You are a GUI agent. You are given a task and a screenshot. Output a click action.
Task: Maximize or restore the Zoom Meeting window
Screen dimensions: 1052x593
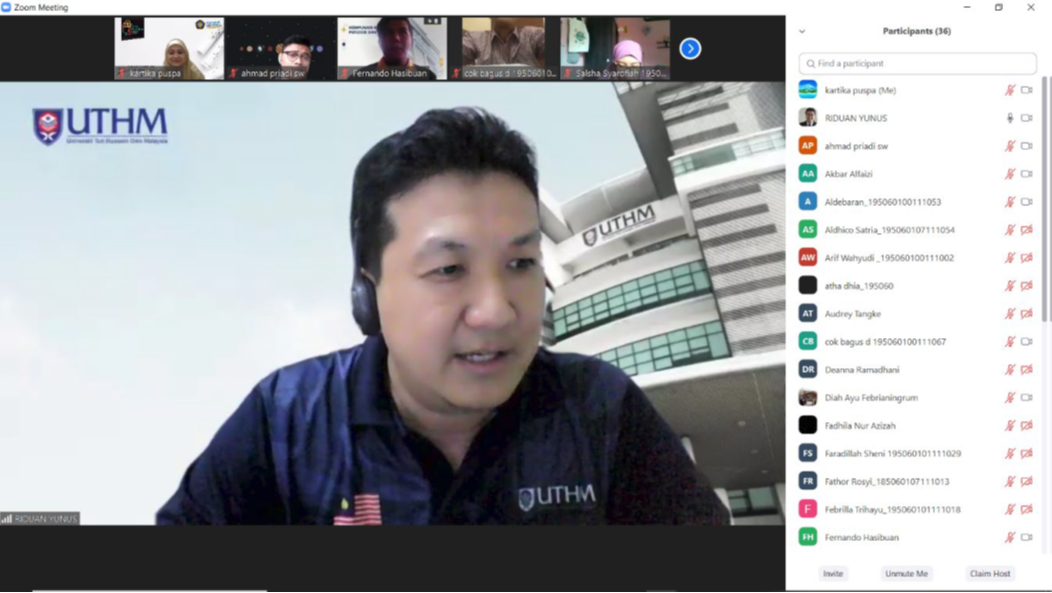point(998,7)
